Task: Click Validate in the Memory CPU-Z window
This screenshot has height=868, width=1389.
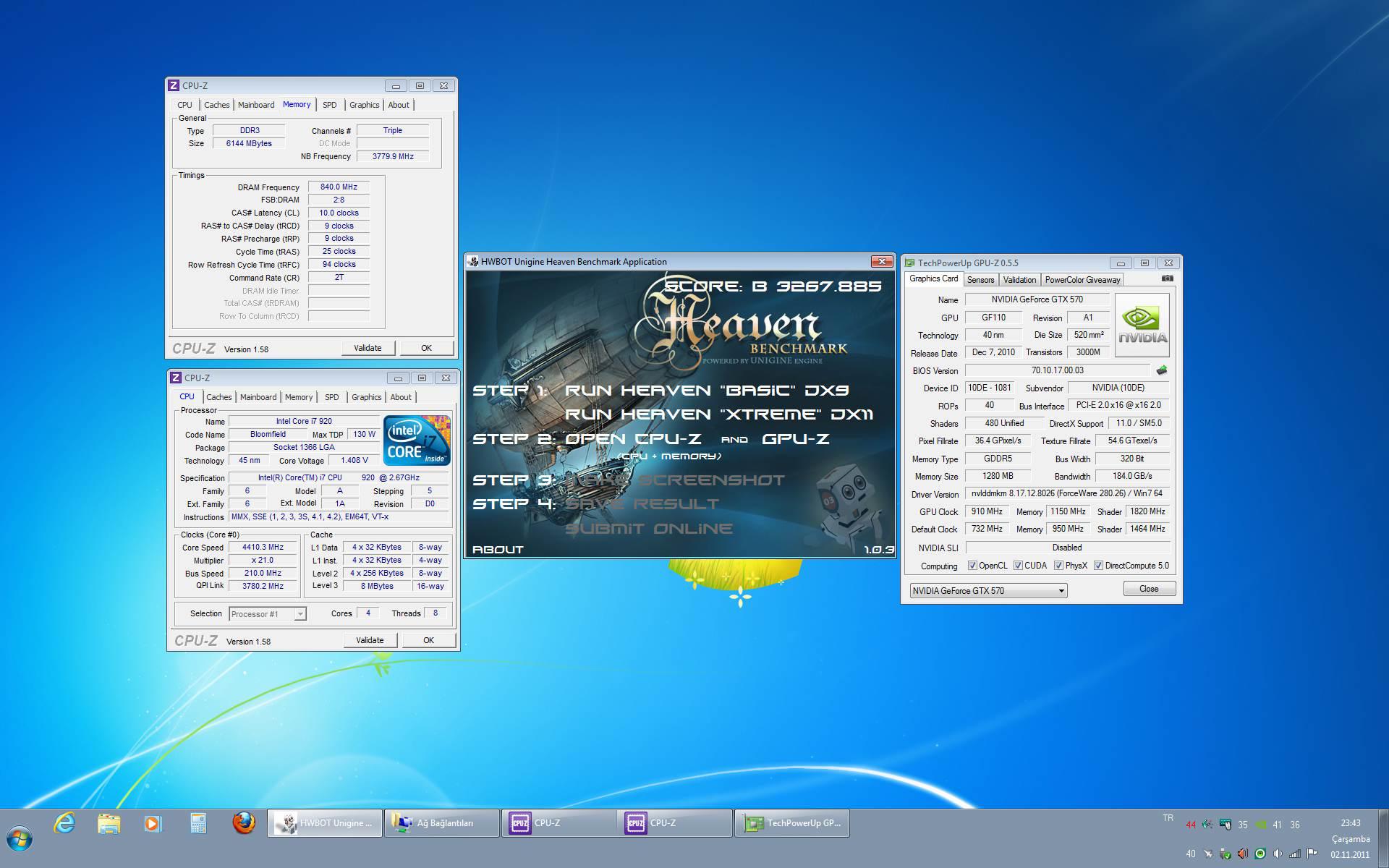Action: pos(368,348)
